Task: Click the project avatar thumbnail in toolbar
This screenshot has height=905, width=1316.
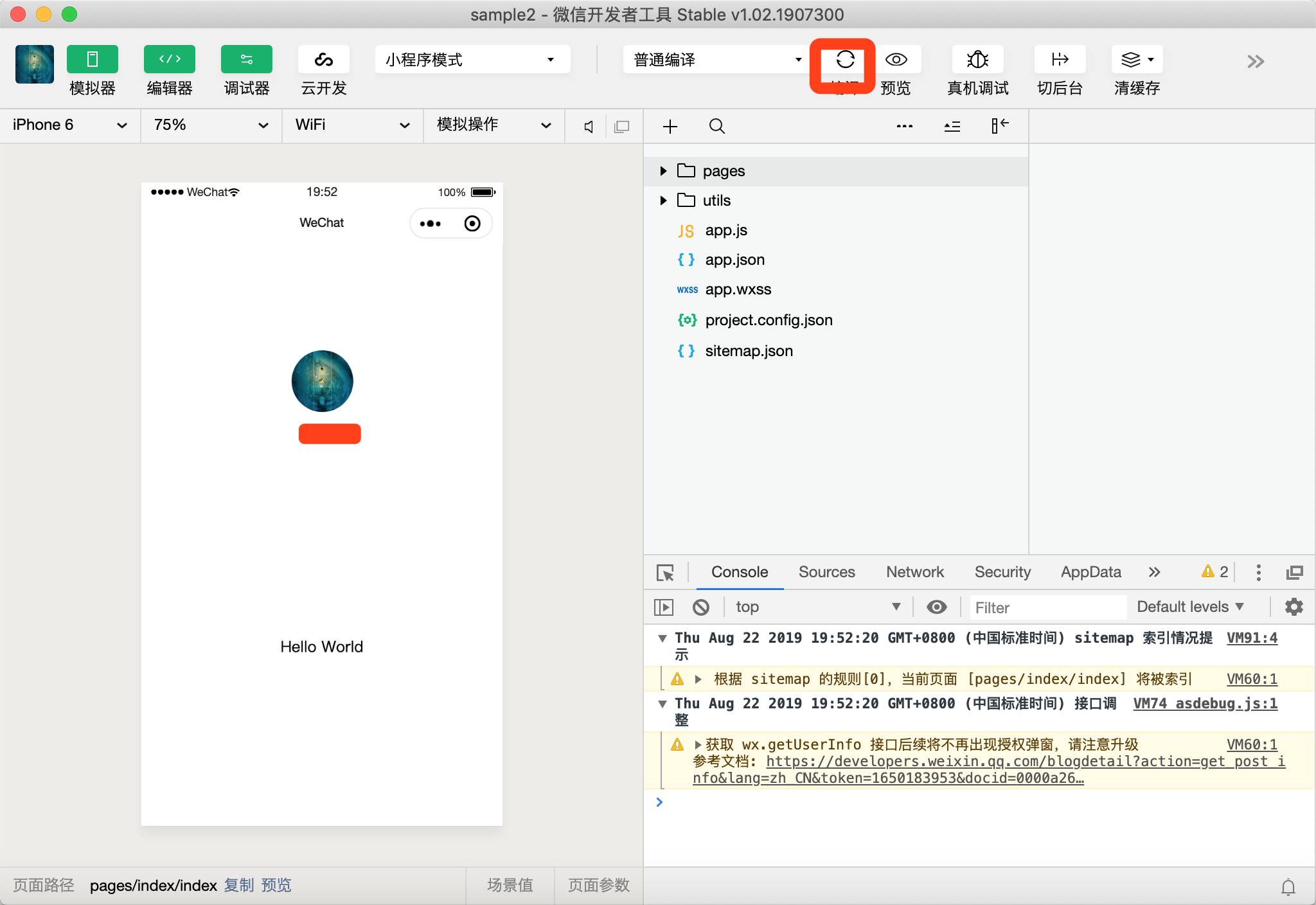Action: (x=34, y=64)
